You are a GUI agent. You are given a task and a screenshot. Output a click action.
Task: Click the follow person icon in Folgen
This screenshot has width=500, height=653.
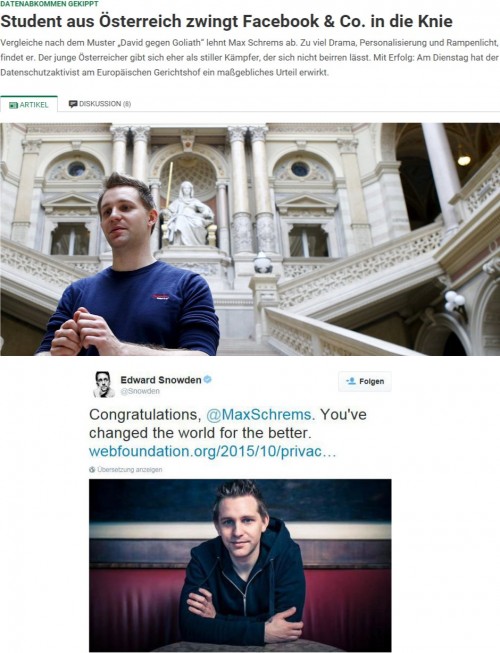351,381
